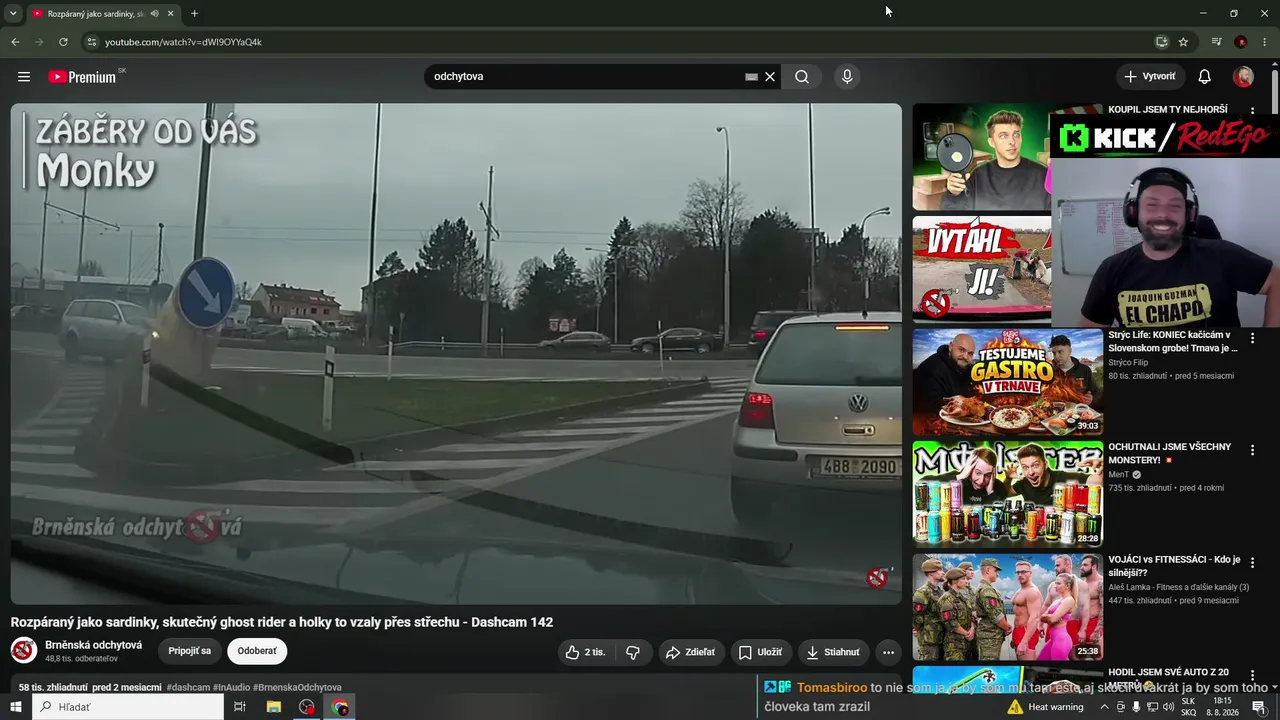The image size is (1280, 720).
Task: Click the dashcam video player
Action: tap(456, 354)
